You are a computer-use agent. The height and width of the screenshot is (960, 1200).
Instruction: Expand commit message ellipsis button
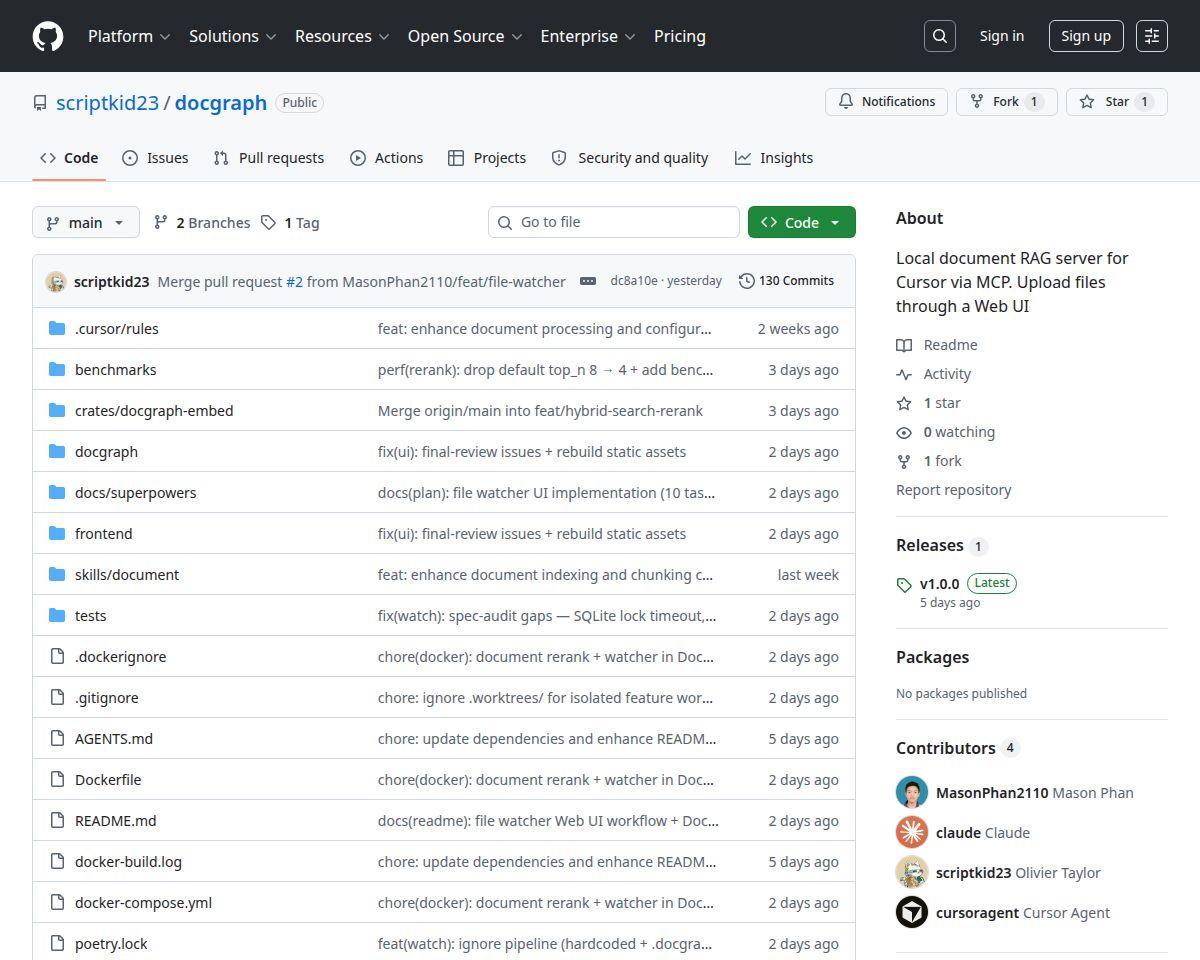point(588,281)
